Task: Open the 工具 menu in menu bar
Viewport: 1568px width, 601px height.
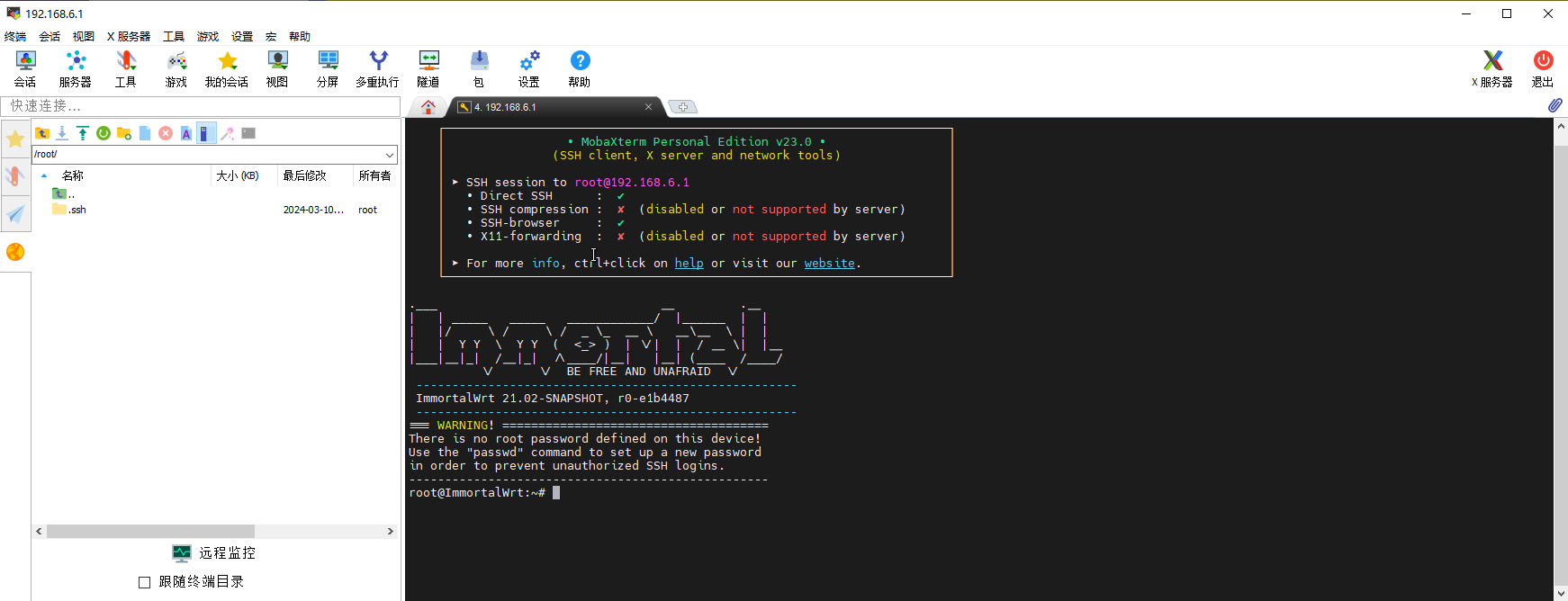Action: click(x=174, y=37)
